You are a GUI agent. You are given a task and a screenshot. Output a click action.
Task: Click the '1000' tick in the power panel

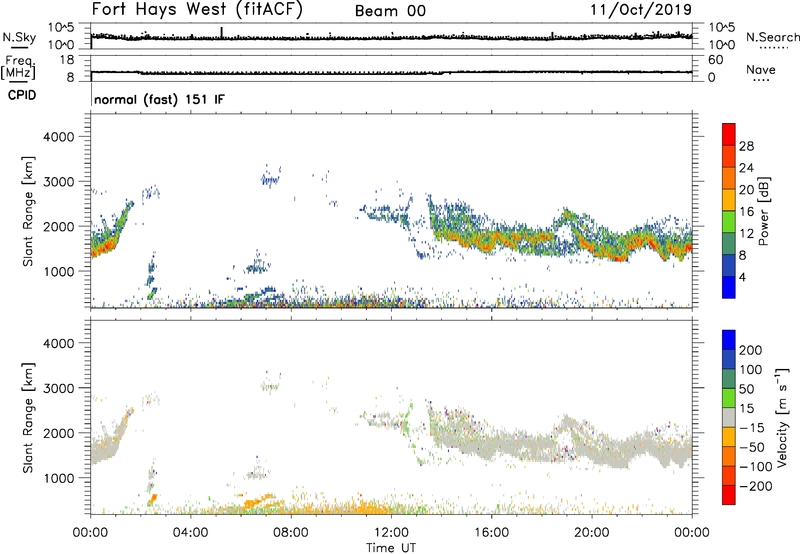coord(59,271)
